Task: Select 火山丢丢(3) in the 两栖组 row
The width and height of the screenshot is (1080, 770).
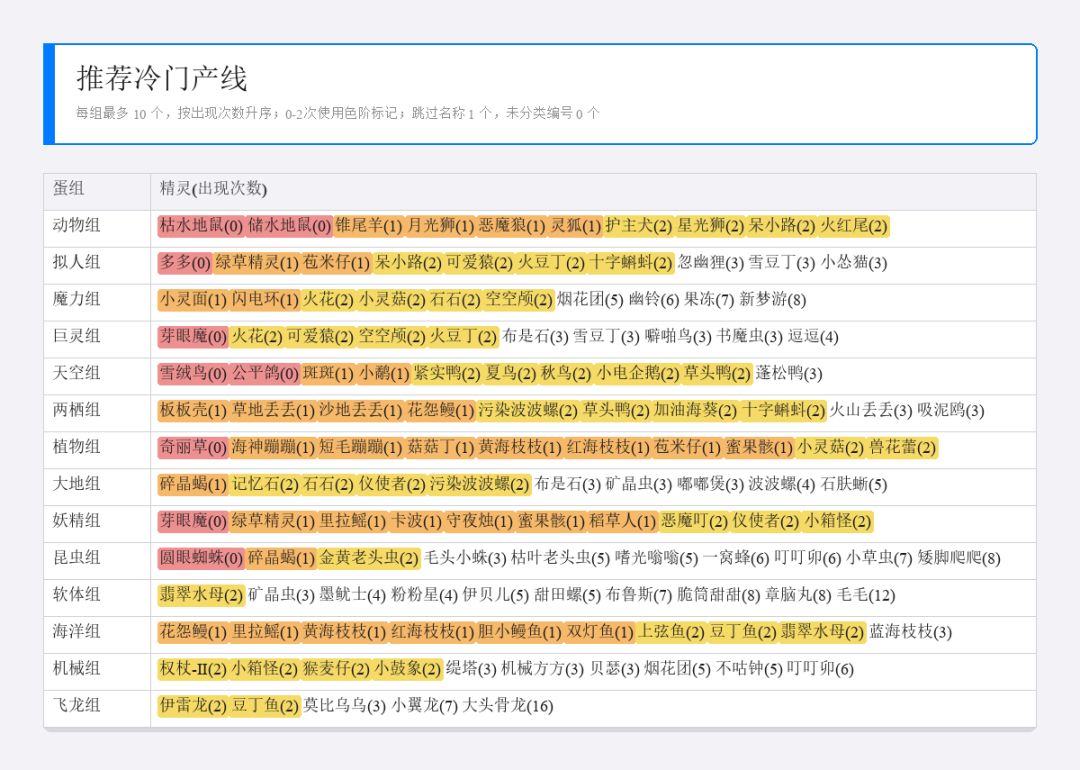Action: click(x=871, y=411)
